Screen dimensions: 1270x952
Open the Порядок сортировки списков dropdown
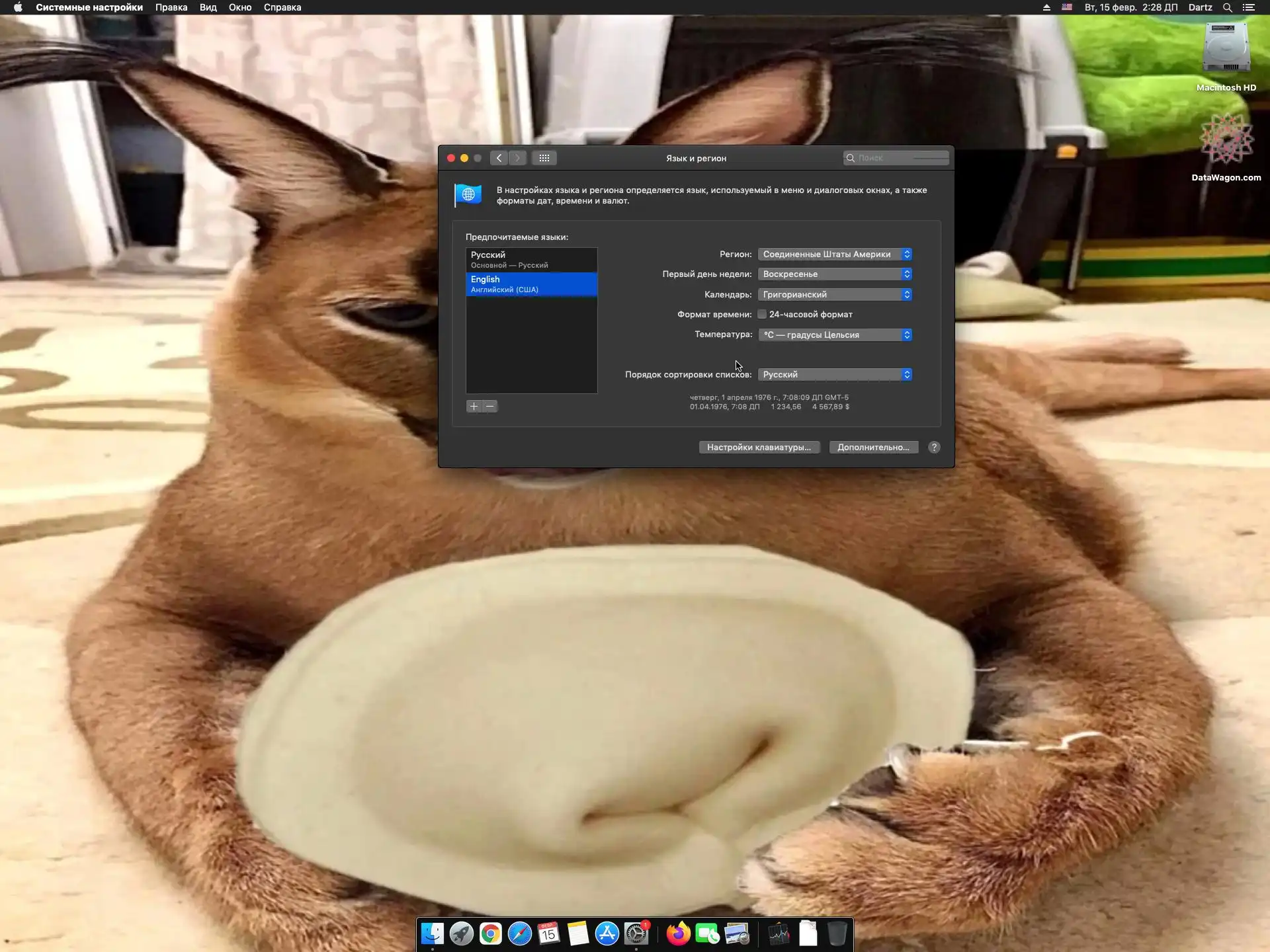835,375
